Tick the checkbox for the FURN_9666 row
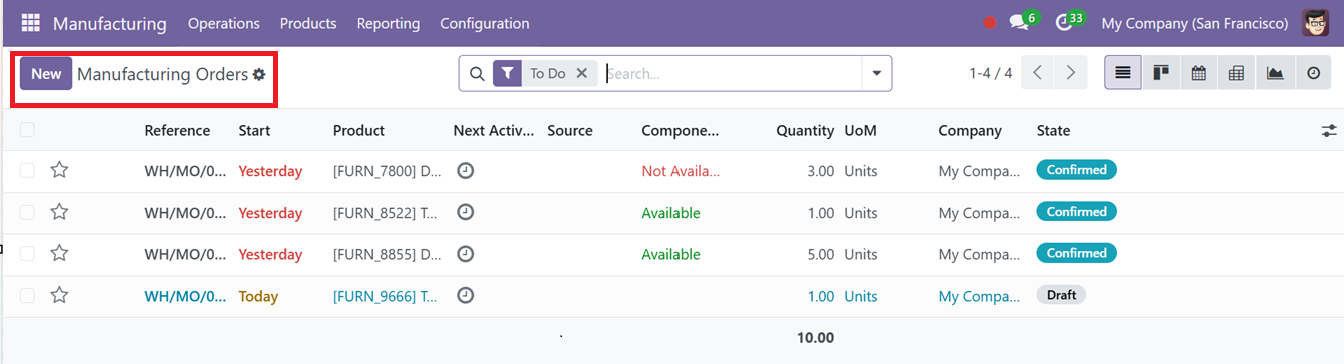 tap(27, 296)
